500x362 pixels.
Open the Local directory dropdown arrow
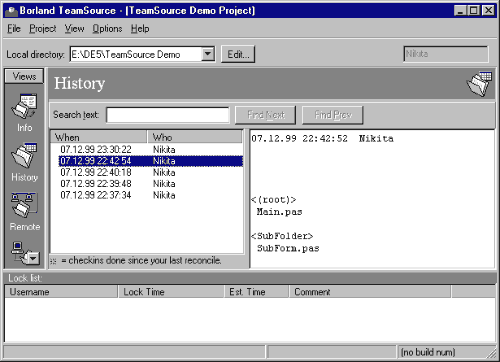click(x=208, y=54)
